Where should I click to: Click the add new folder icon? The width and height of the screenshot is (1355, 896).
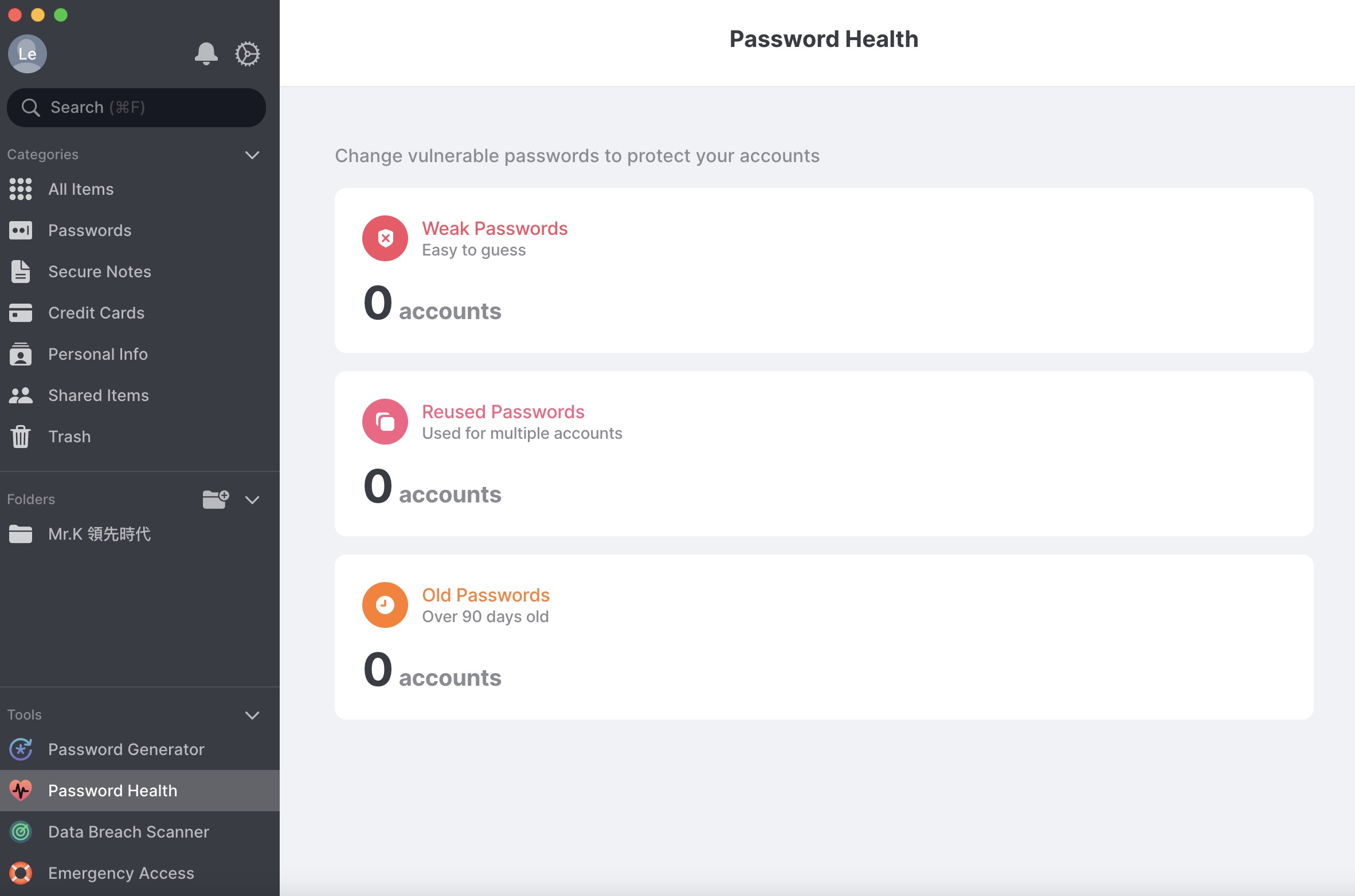click(216, 499)
